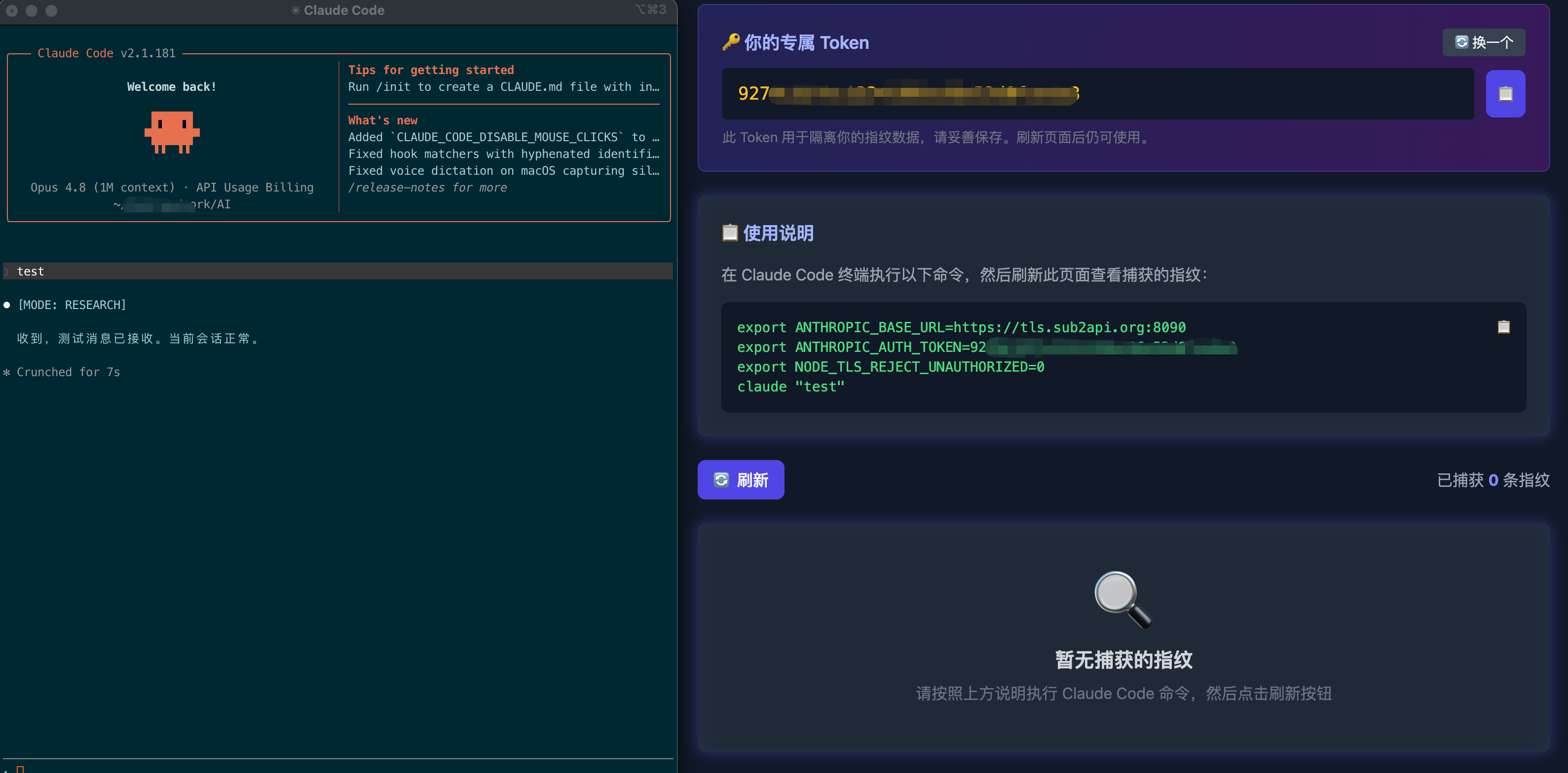The width and height of the screenshot is (1568, 773).
Task: Click the '已捕获 0 条指纹' counter text
Action: point(1493,480)
